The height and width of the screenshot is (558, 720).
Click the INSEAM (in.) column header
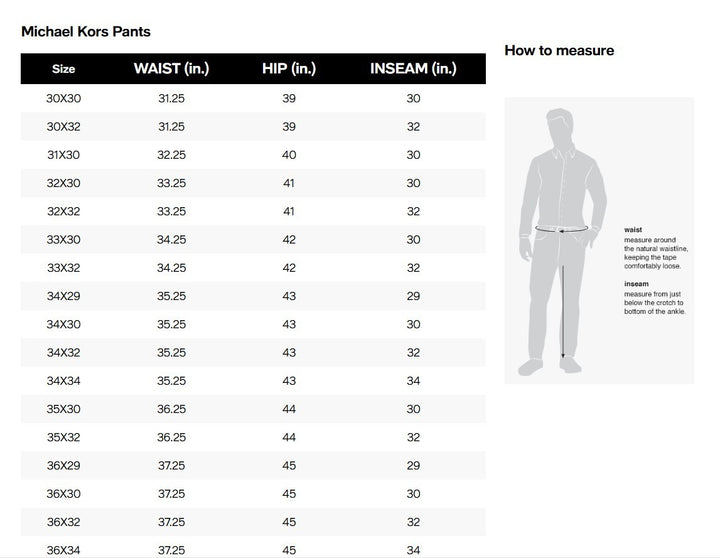click(413, 68)
